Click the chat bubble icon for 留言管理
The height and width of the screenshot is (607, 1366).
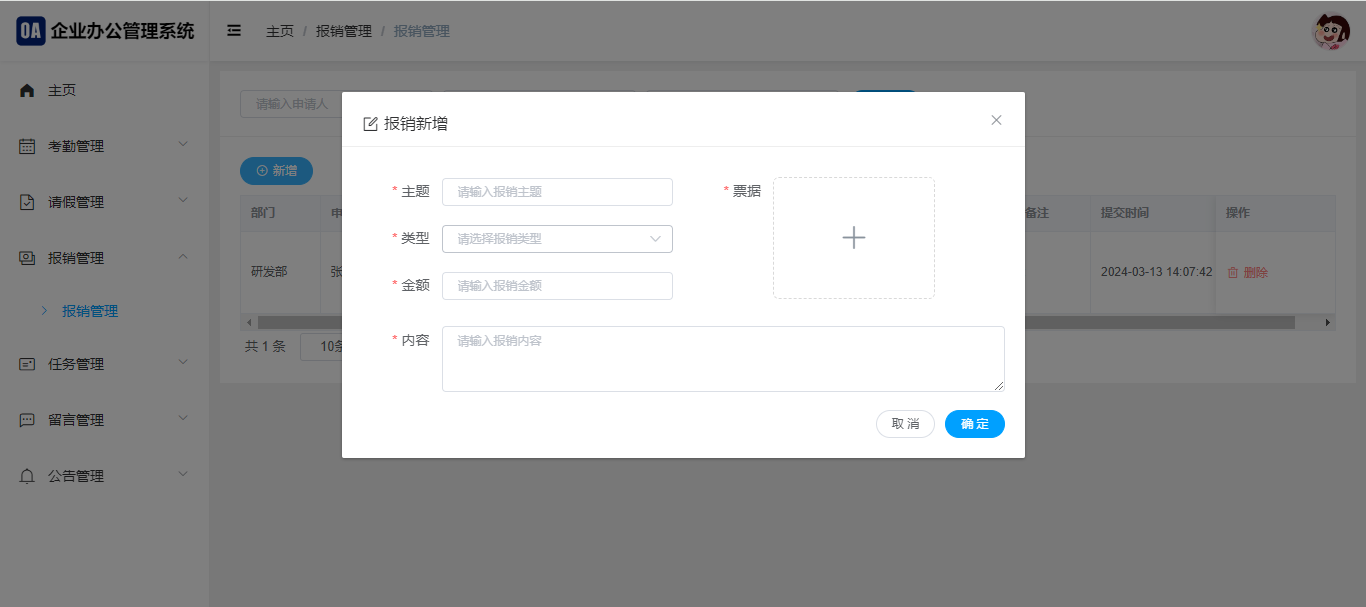click(x=27, y=421)
